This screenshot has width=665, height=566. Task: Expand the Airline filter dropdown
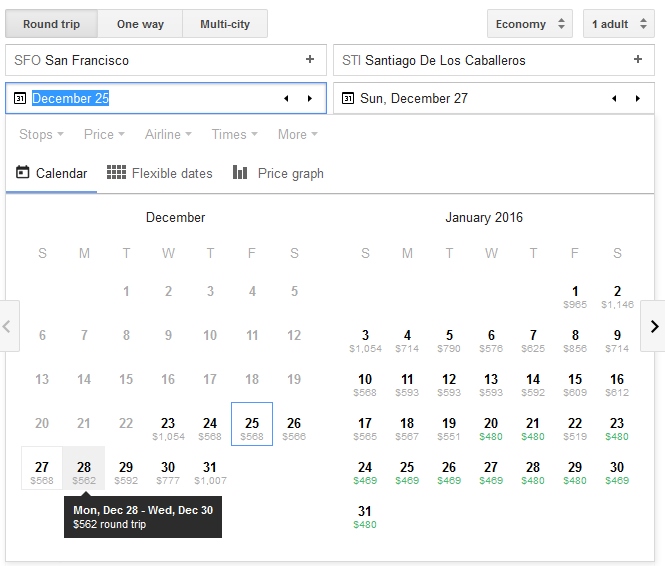(x=168, y=134)
